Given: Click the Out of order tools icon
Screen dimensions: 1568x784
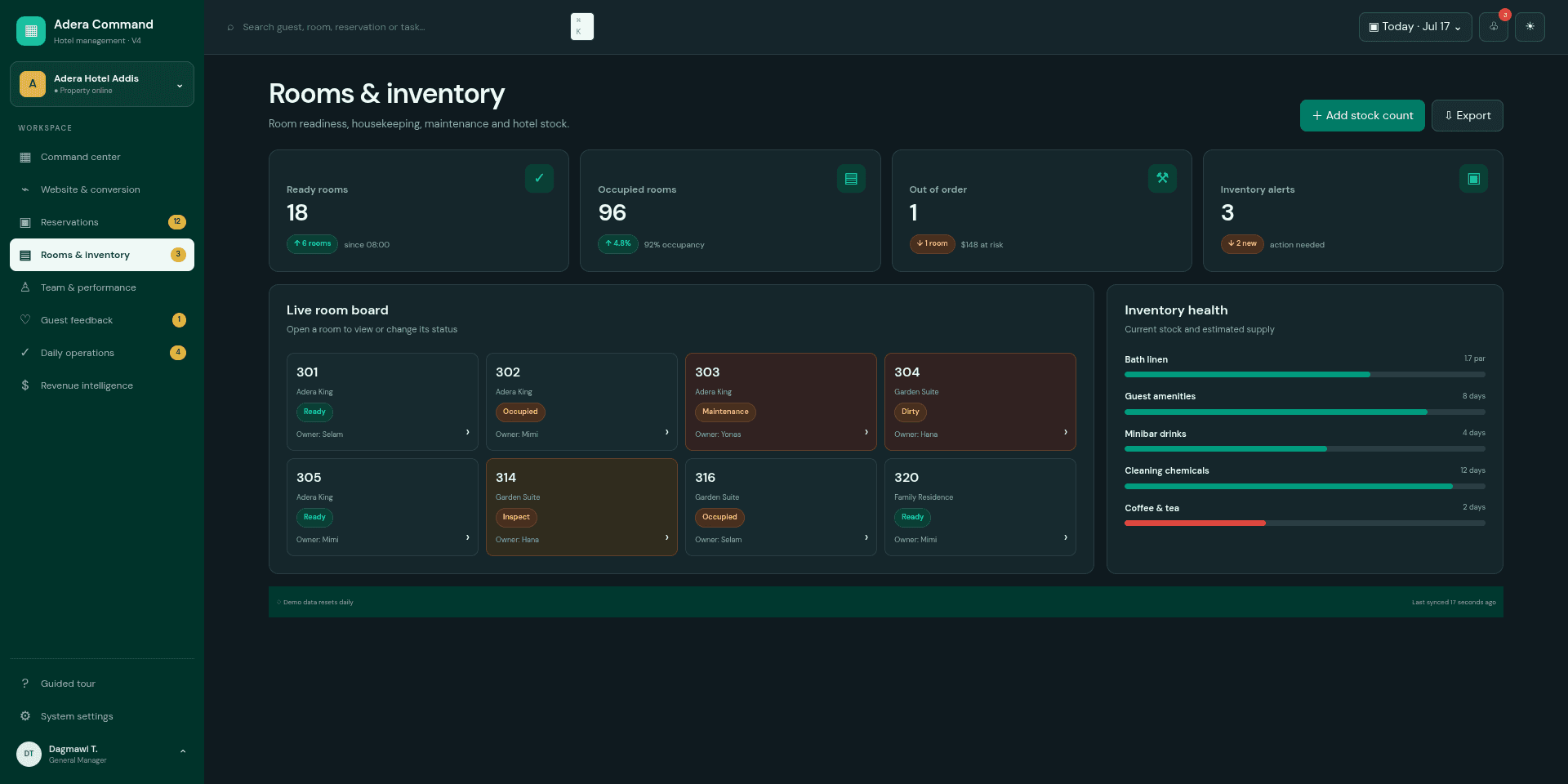Looking at the screenshot, I should pyautogui.click(x=1162, y=178).
